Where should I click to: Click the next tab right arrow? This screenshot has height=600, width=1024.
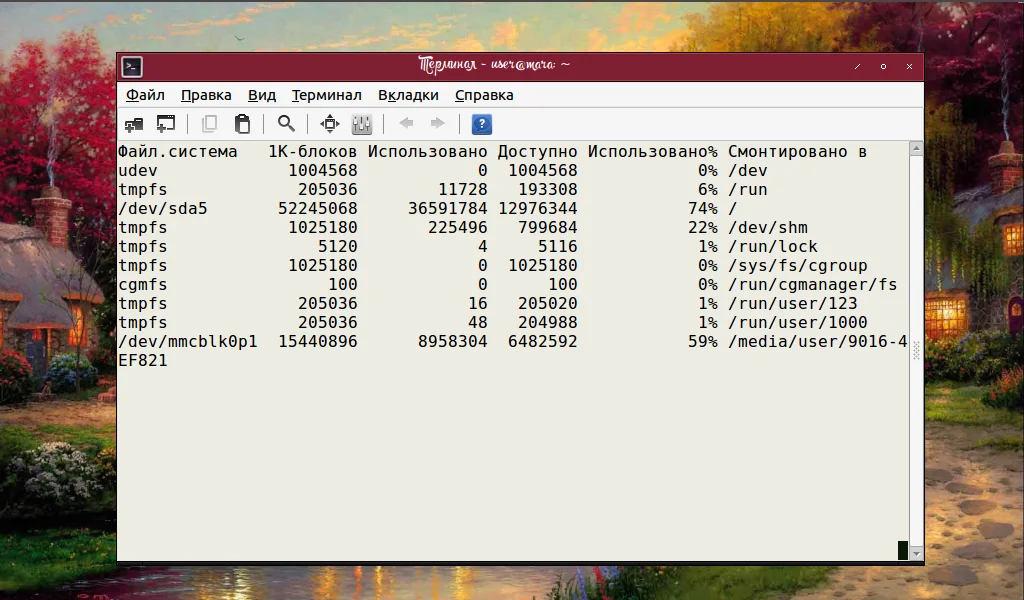click(437, 124)
